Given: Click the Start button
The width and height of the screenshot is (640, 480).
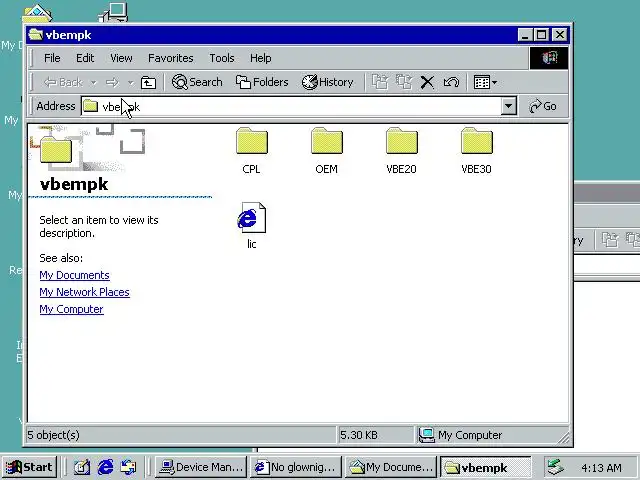Looking at the screenshot, I should coord(29,467).
